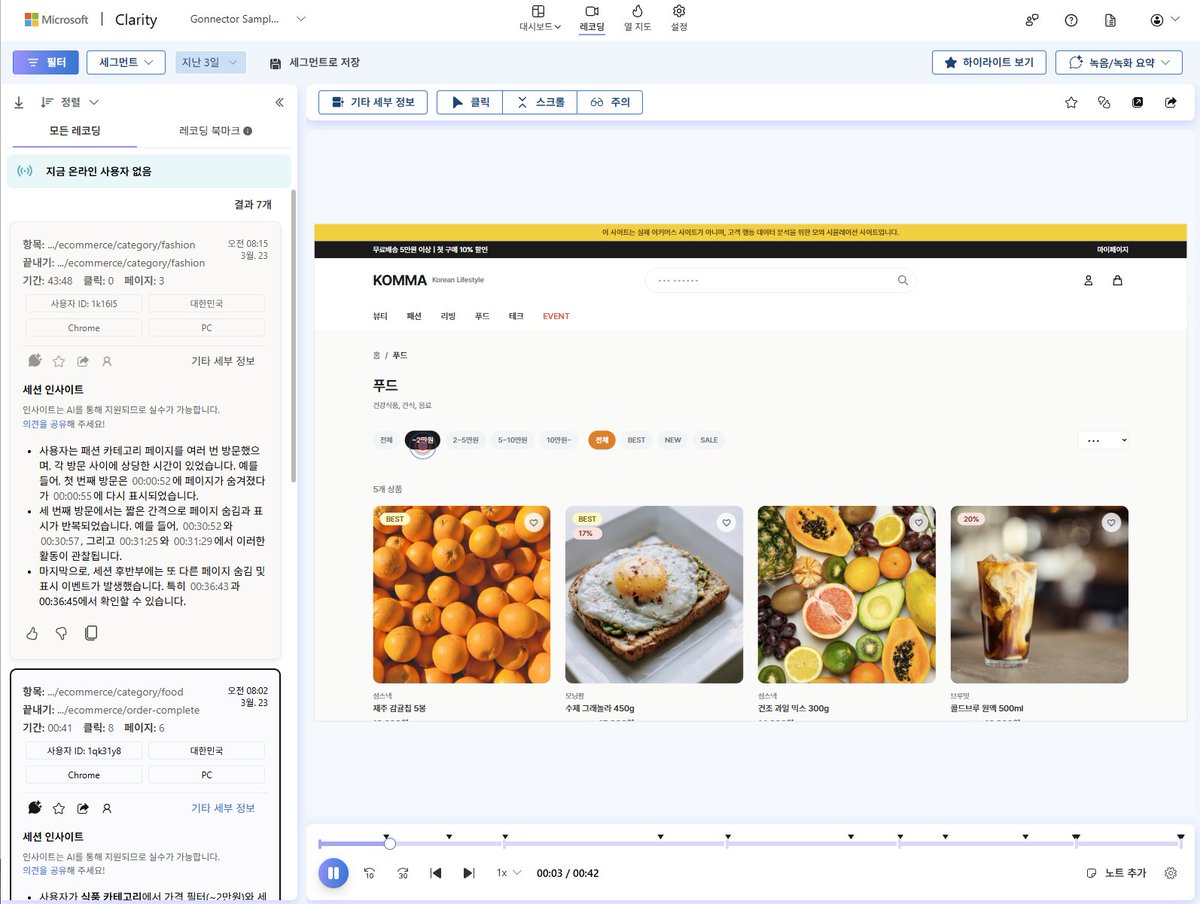Click the playback progress slider handle
This screenshot has width=1200, height=904.
tap(390, 844)
